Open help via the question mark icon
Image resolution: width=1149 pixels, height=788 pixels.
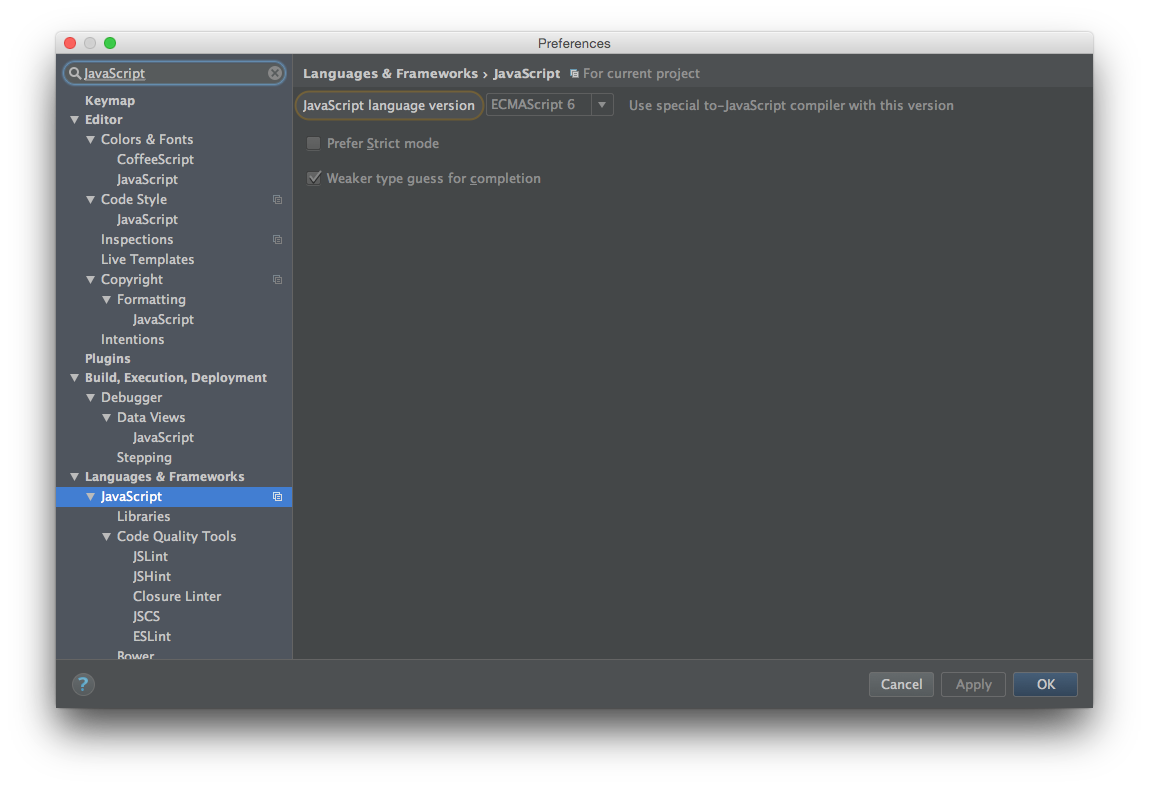click(82, 684)
